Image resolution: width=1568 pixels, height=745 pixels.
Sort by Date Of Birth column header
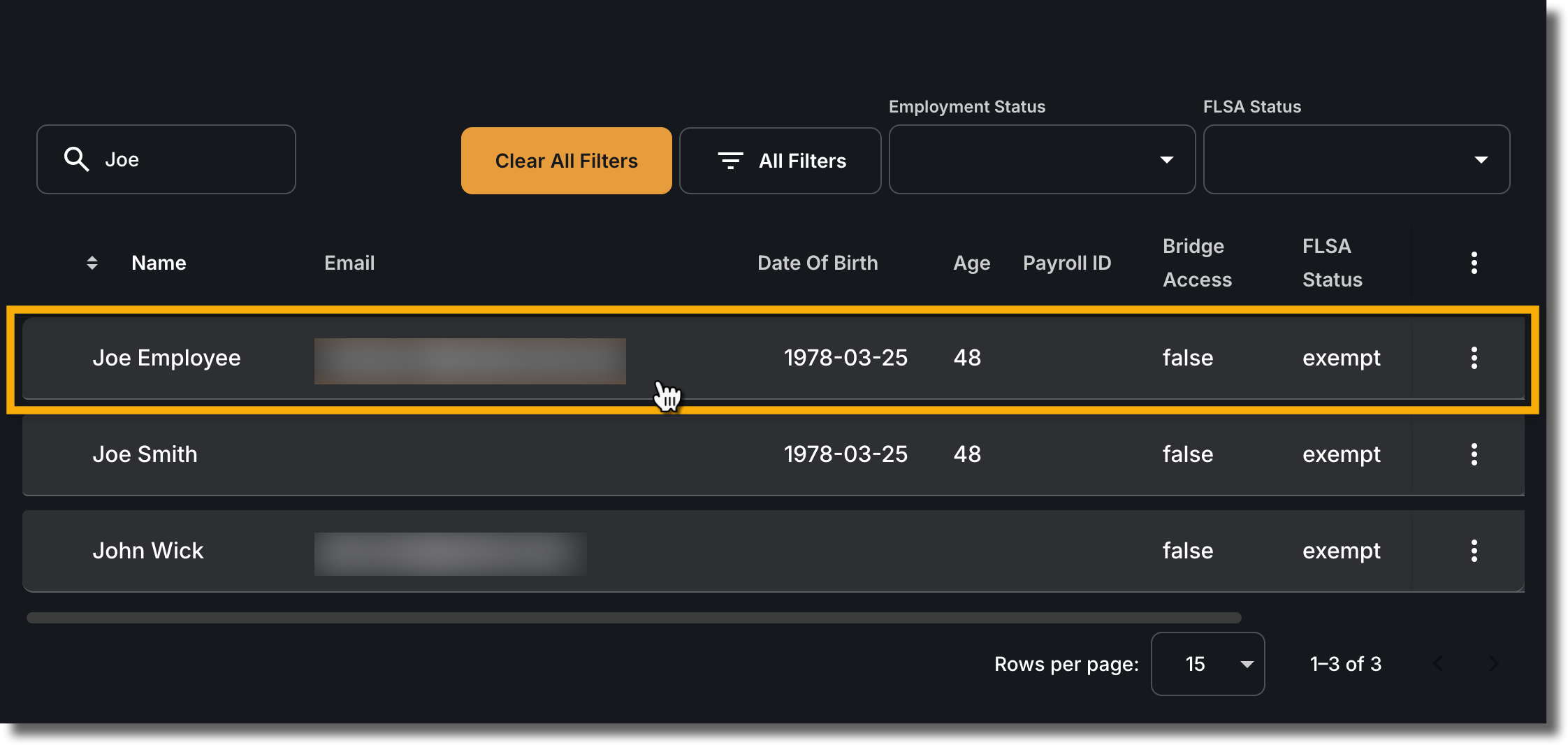tap(818, 263)
